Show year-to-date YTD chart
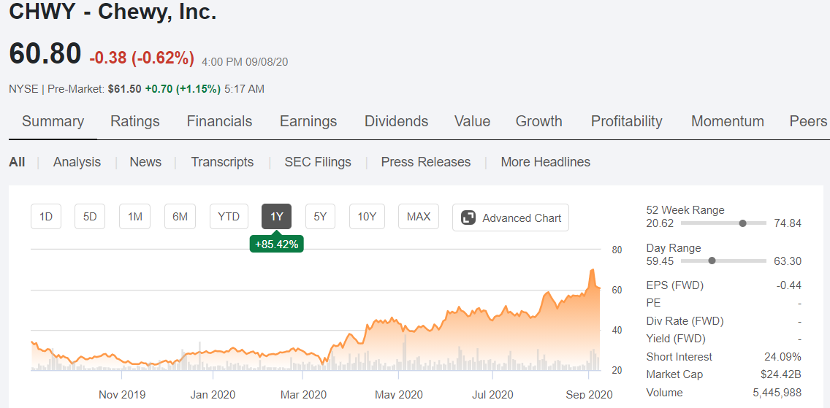 click(x=229, y=217)
